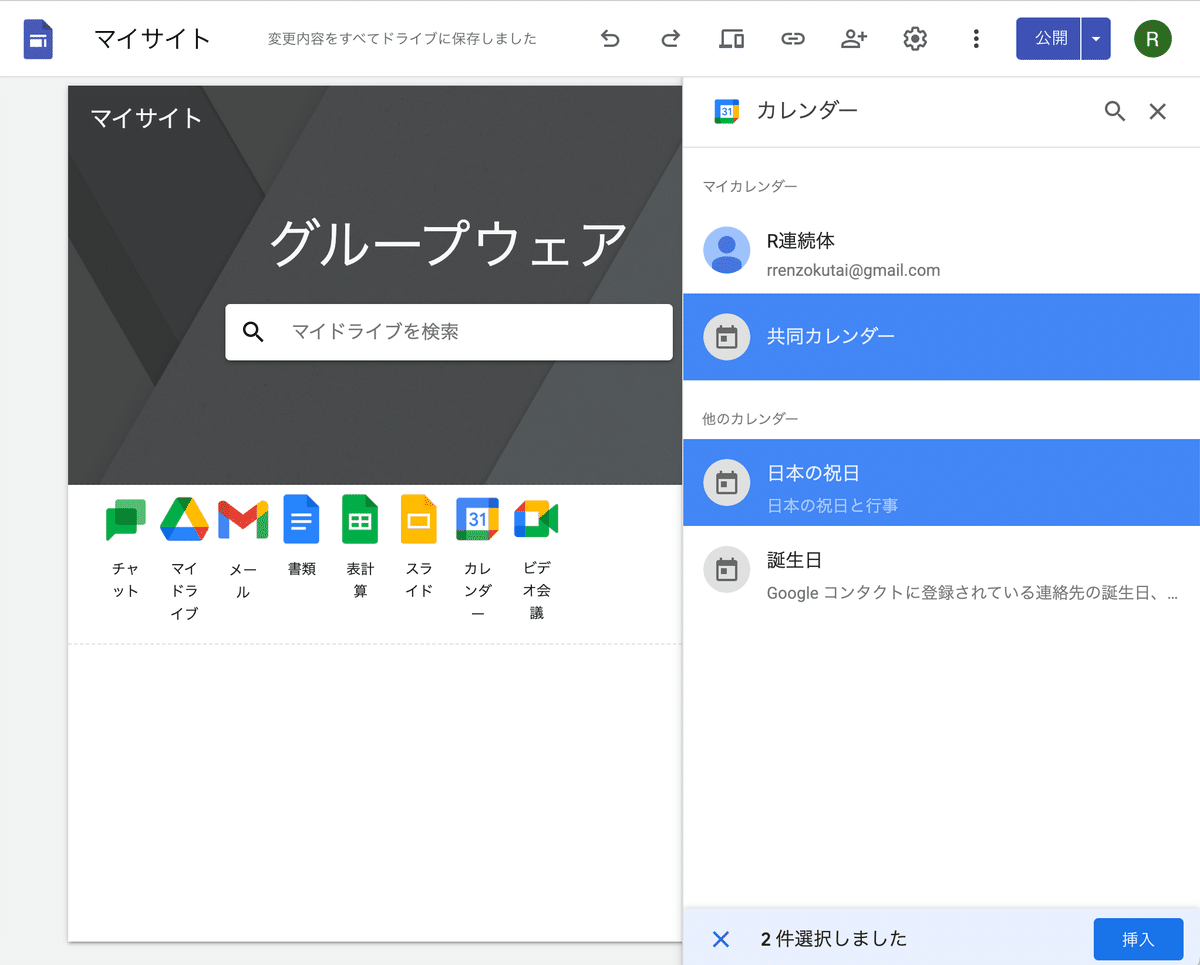Click the マイサイト header site name
The width and height of the screenshot is (1200, 965).
tap(147, 118)
